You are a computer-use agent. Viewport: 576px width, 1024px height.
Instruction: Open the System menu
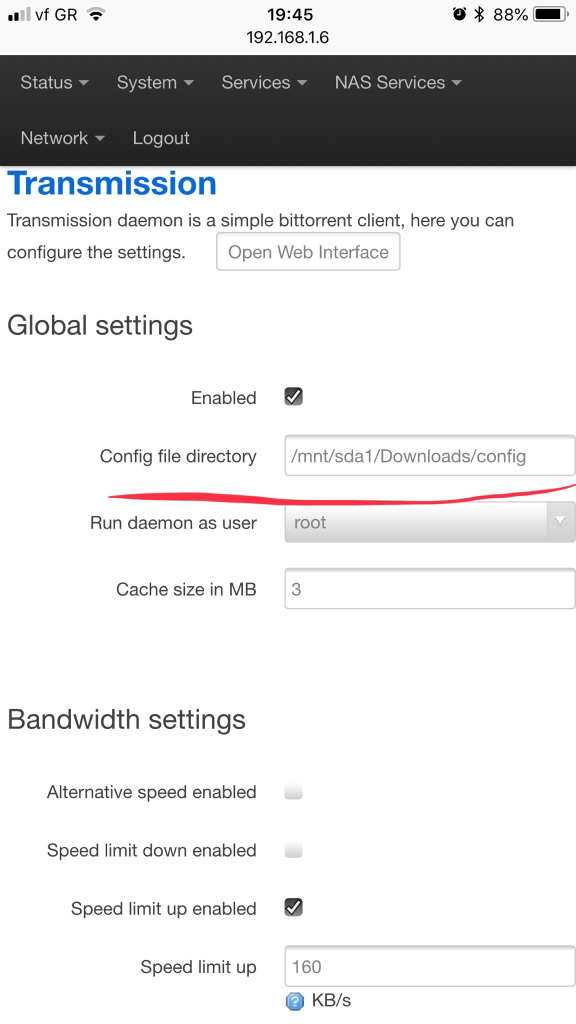[x=155, y=83]
